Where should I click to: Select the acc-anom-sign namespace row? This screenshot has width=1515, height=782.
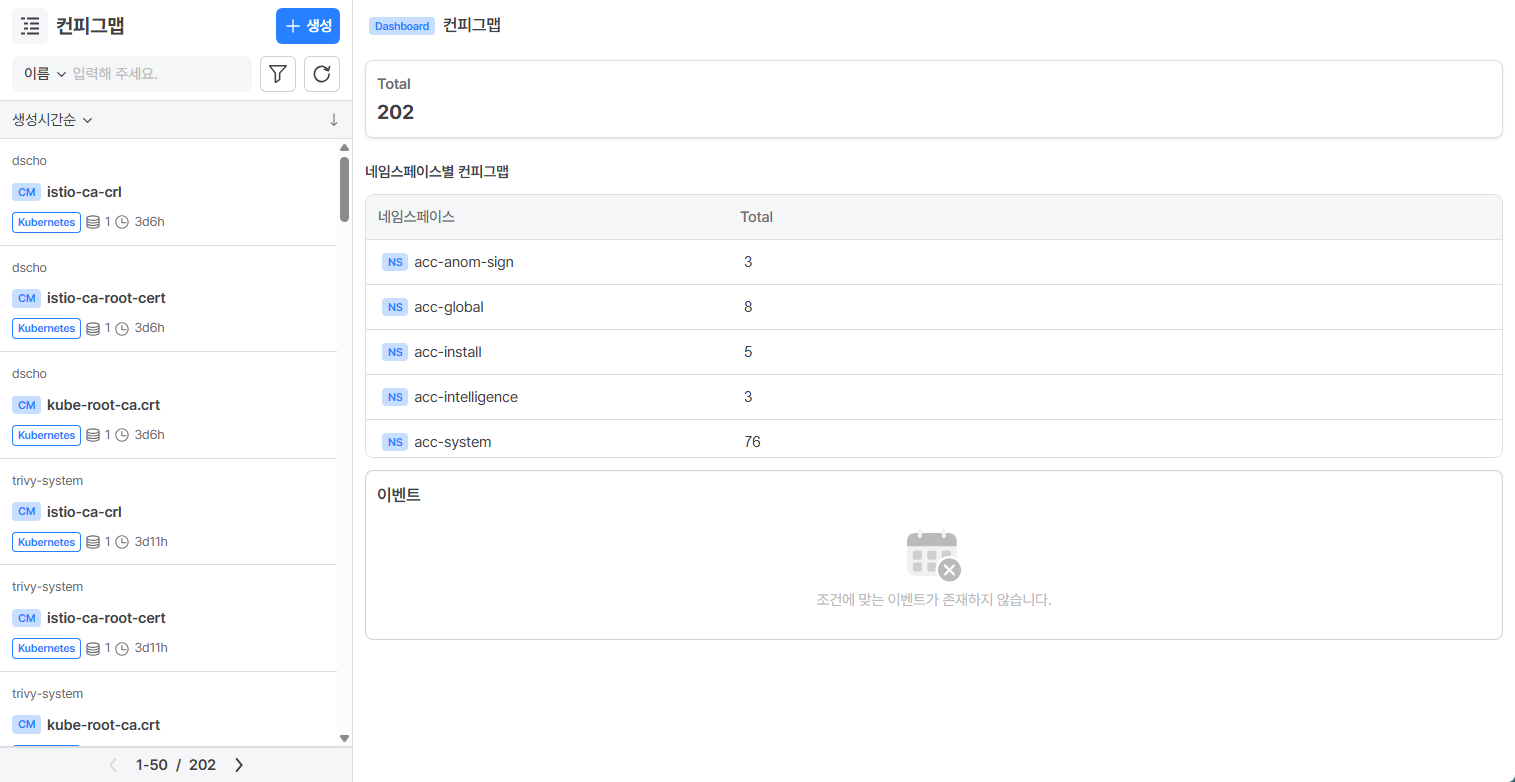pyautogui.click(x=934, y=262)
